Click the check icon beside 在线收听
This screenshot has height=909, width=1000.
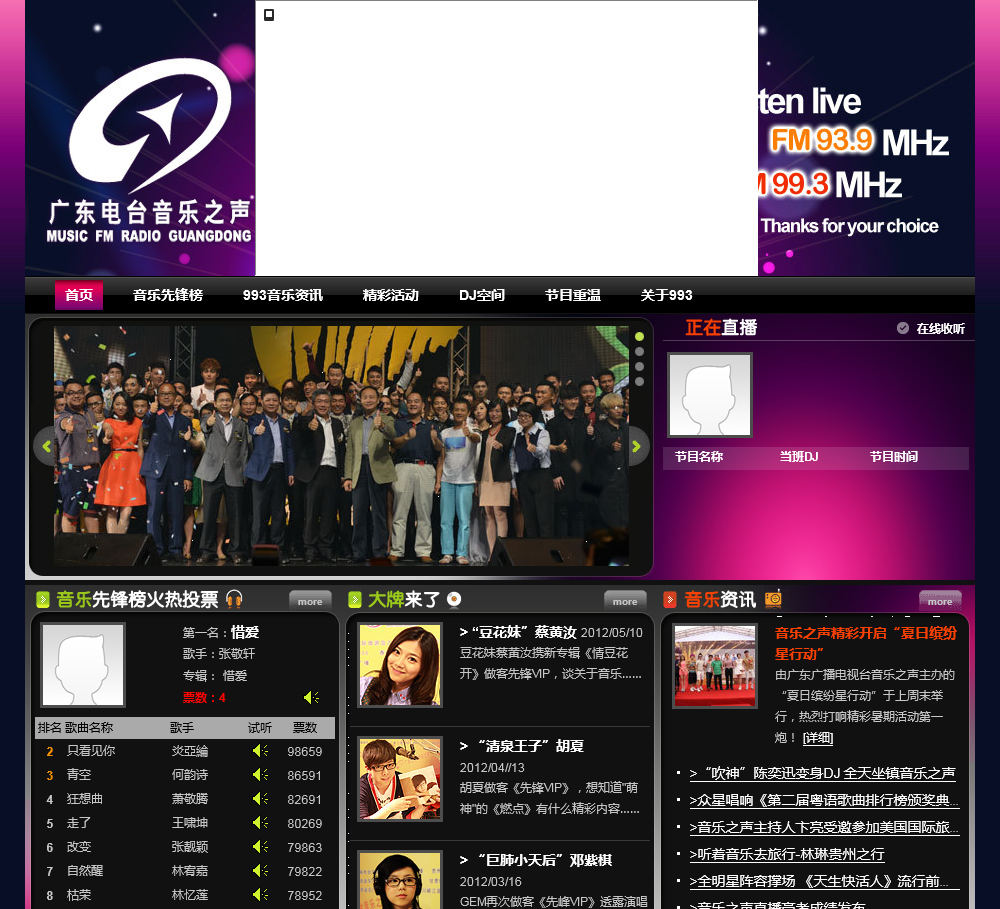(x=902, y=328)
